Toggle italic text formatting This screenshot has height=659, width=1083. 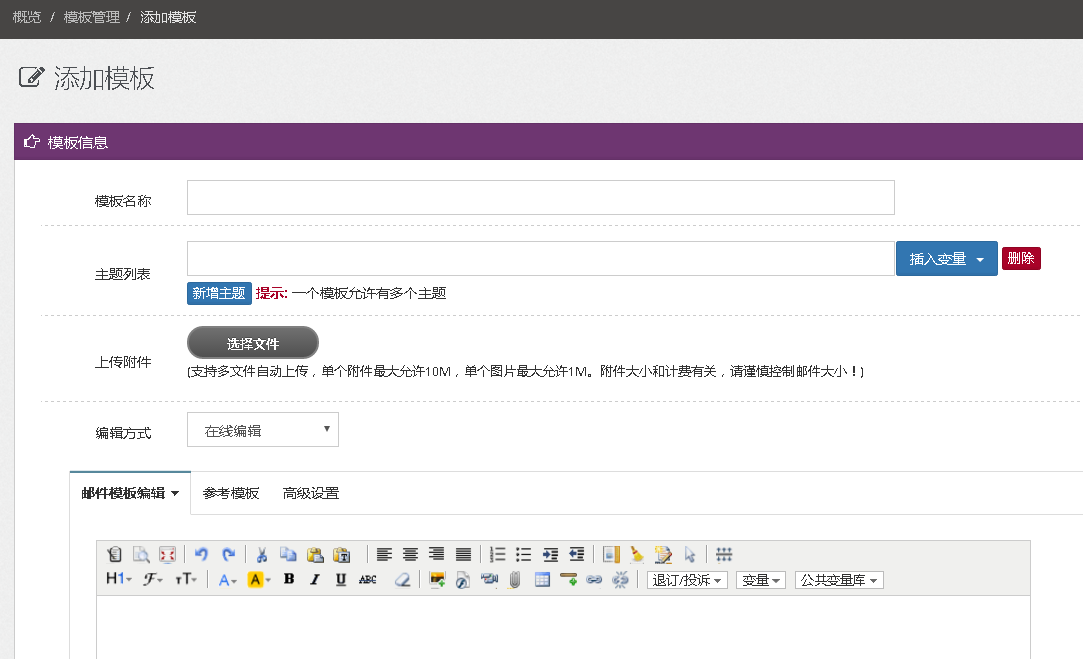coord(315,579)
